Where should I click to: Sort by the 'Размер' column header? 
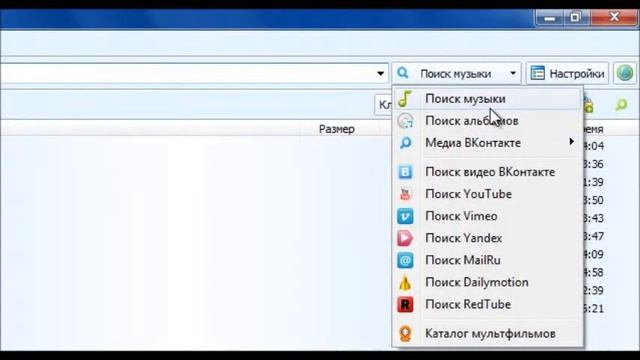tap(337, 129)
